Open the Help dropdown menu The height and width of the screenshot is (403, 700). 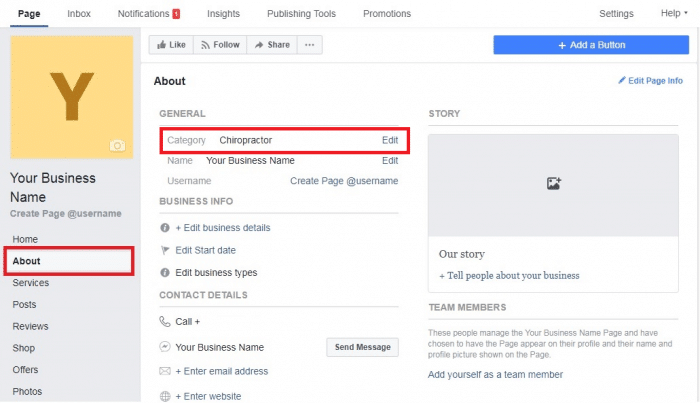(674, 13)
